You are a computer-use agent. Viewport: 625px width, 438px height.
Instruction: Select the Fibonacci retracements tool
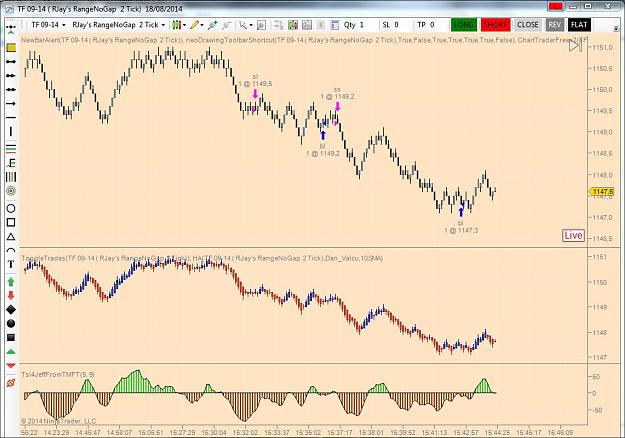pyautogui.click(x=11, y=149)
